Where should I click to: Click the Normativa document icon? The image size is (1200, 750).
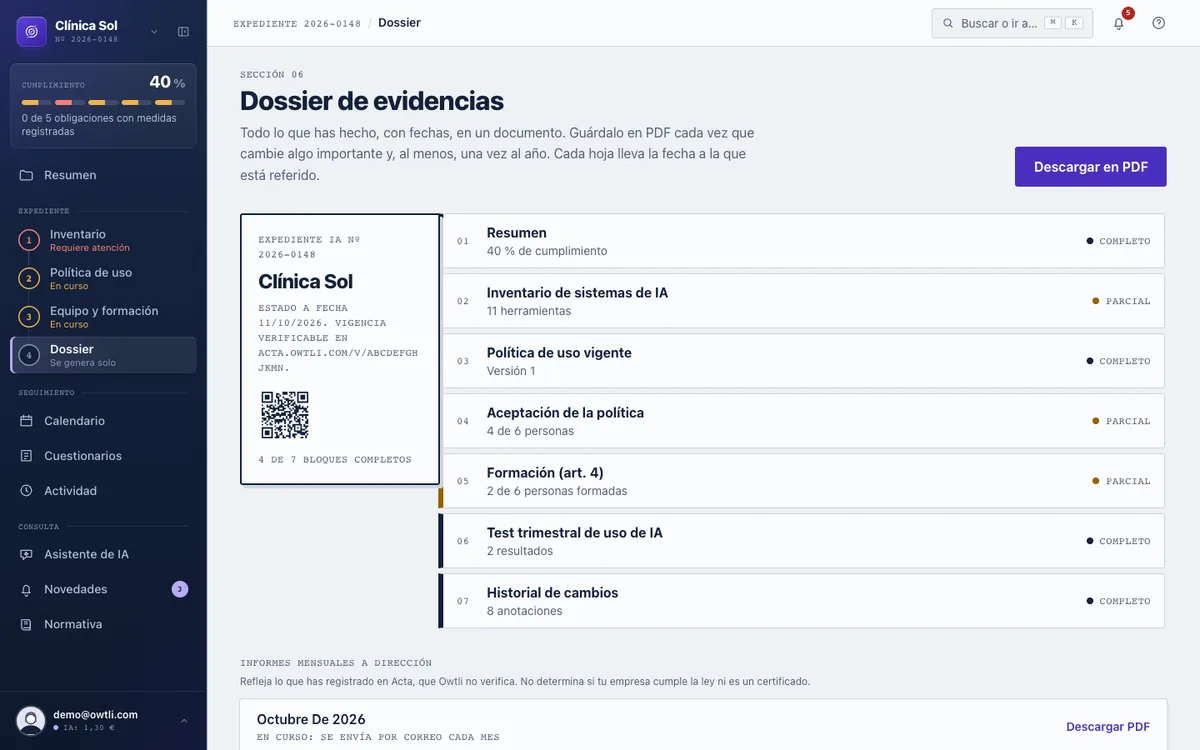point(27,624)
